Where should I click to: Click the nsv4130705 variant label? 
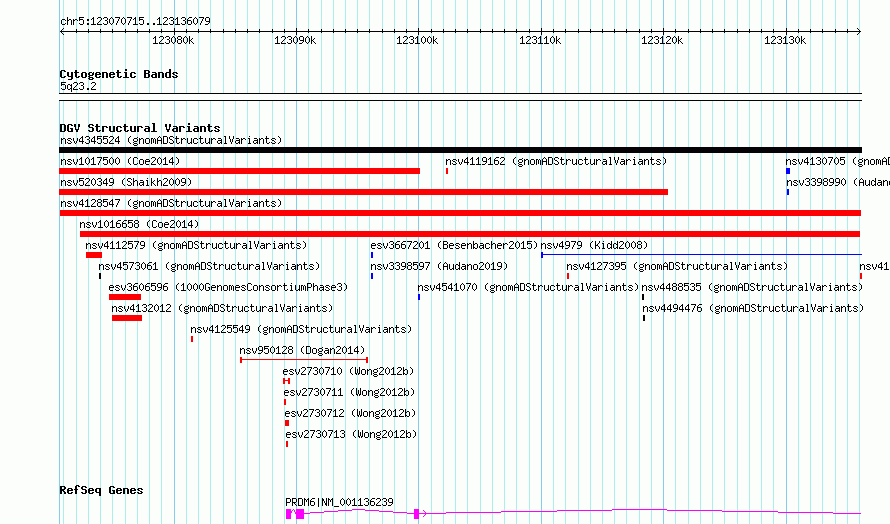coord(838,161)
